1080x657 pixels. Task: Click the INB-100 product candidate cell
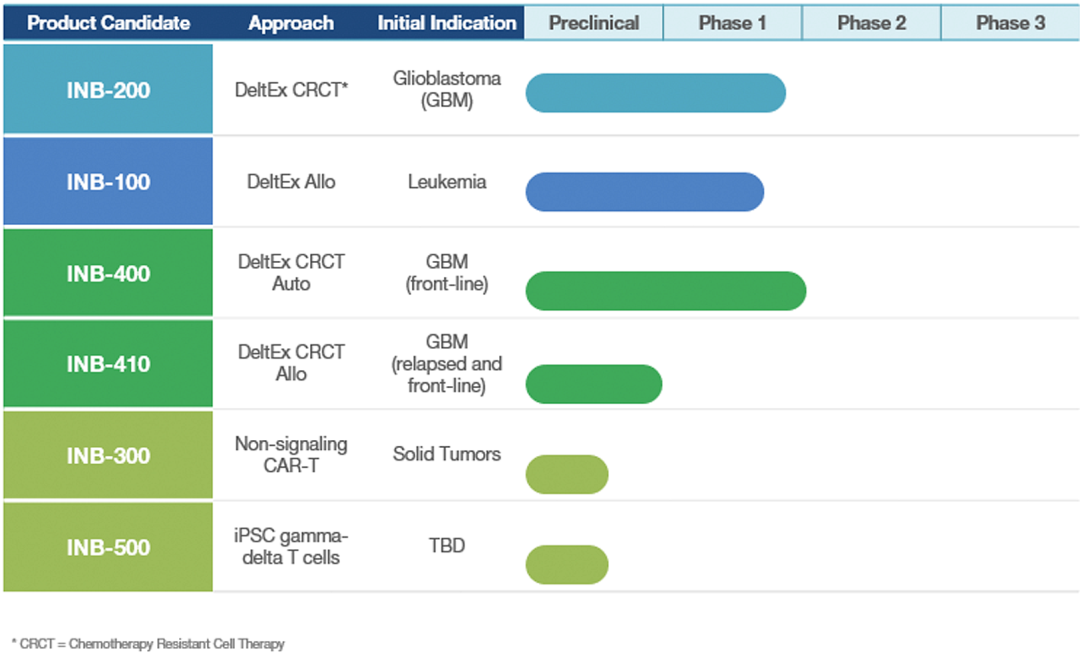108,181
